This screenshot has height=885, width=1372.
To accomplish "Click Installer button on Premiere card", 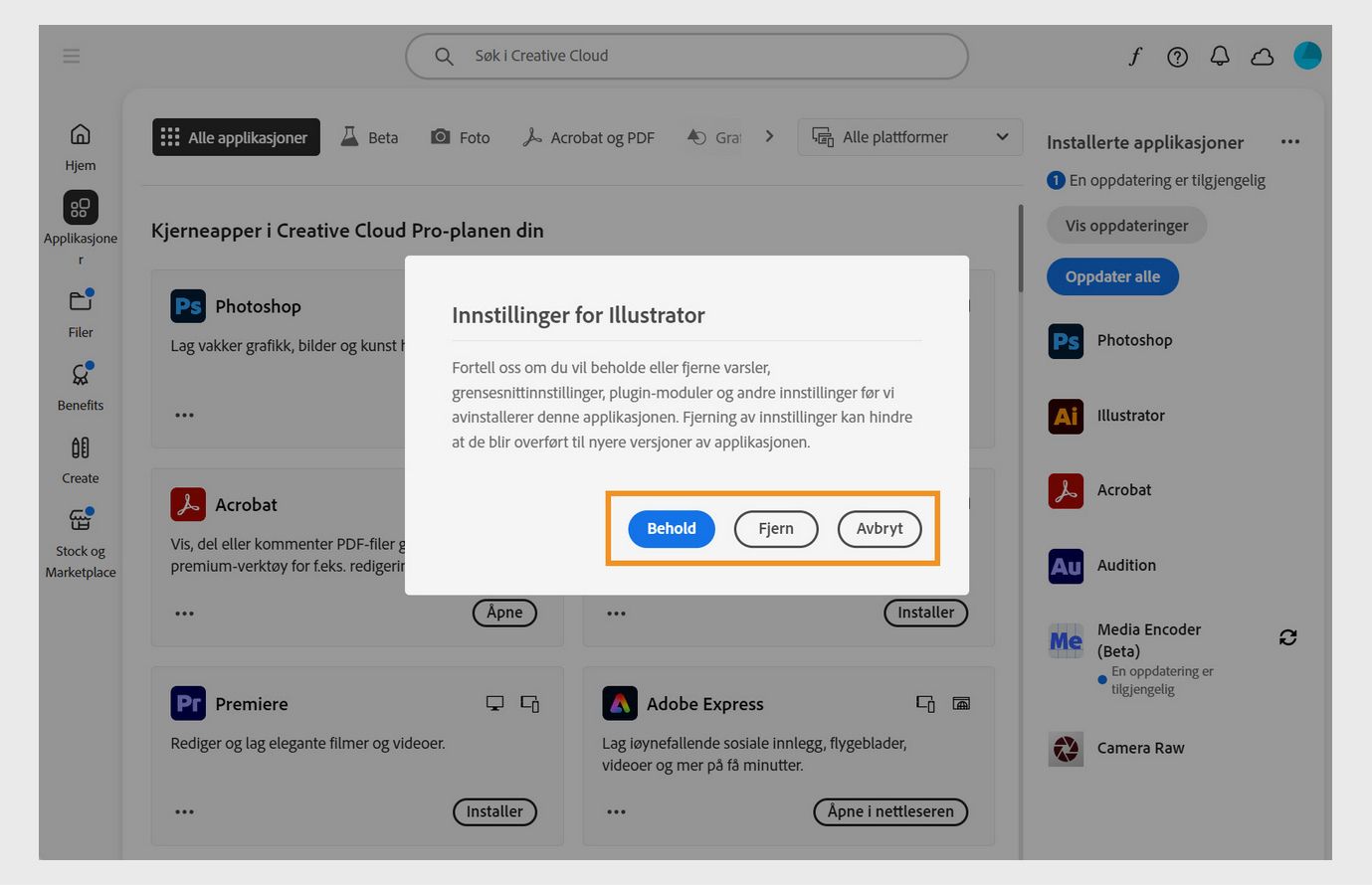I will coord(494,811).
